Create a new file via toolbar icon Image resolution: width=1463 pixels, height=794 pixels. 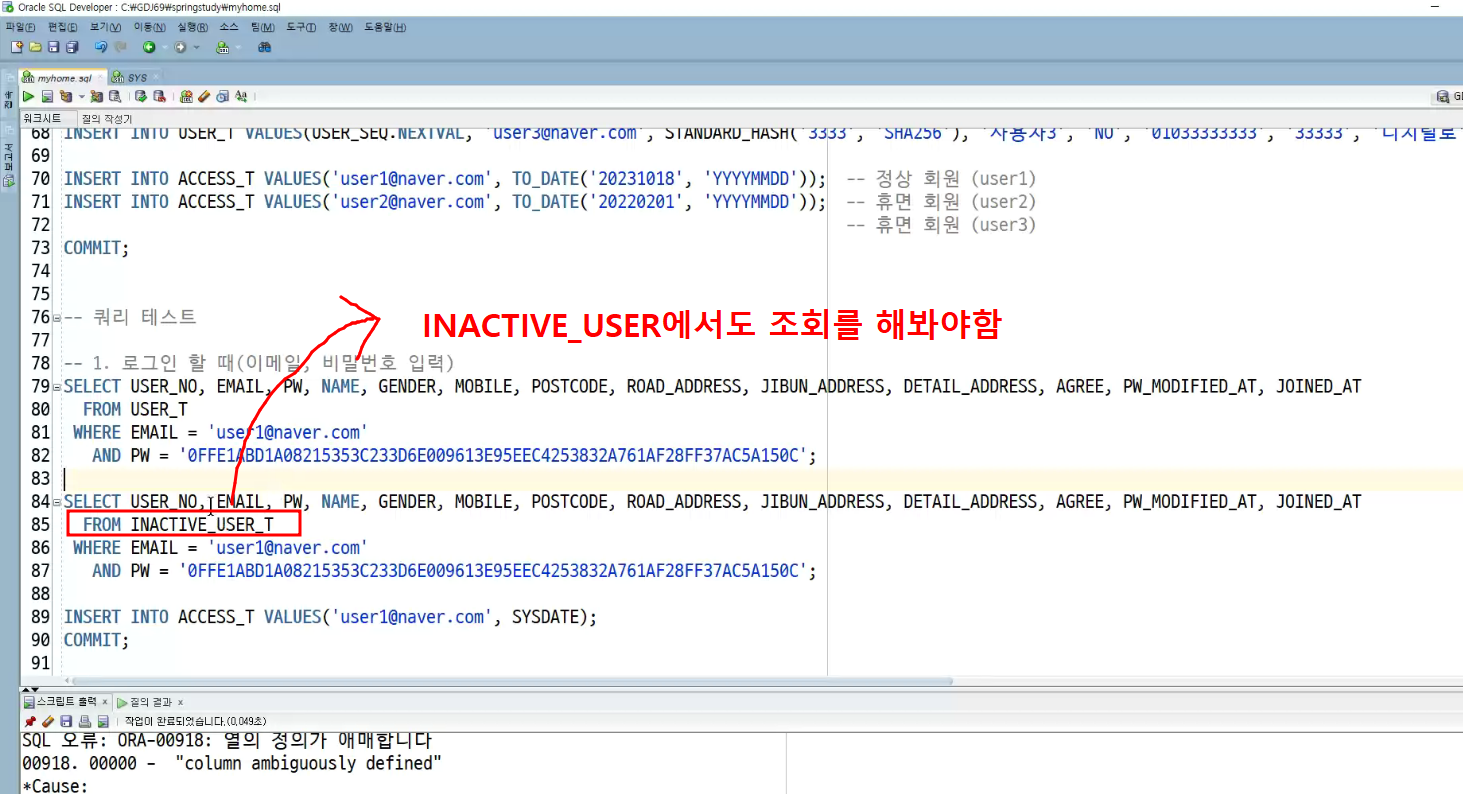[x=16, y=47]
